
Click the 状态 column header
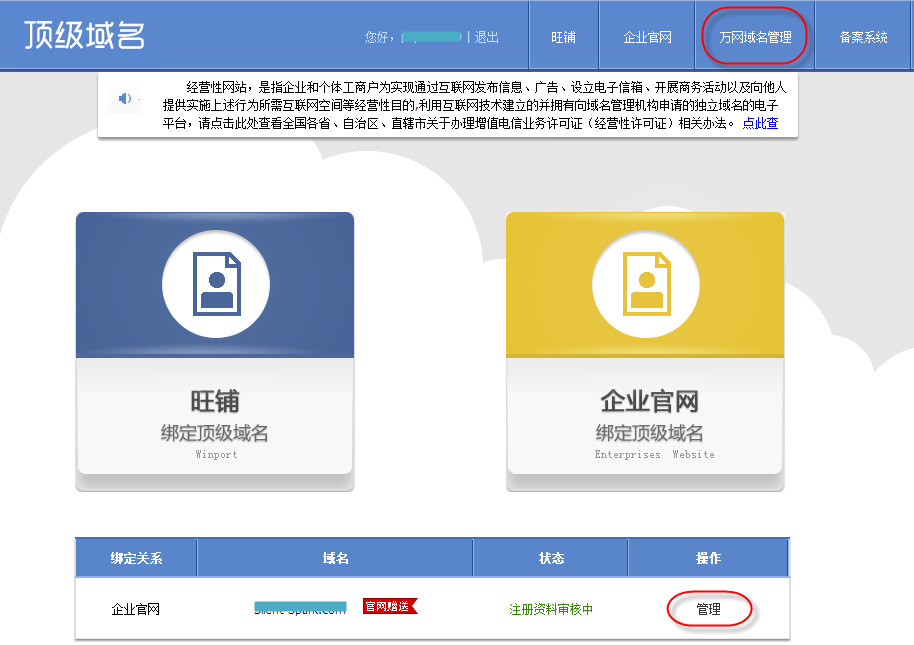(x=551, y=558)
